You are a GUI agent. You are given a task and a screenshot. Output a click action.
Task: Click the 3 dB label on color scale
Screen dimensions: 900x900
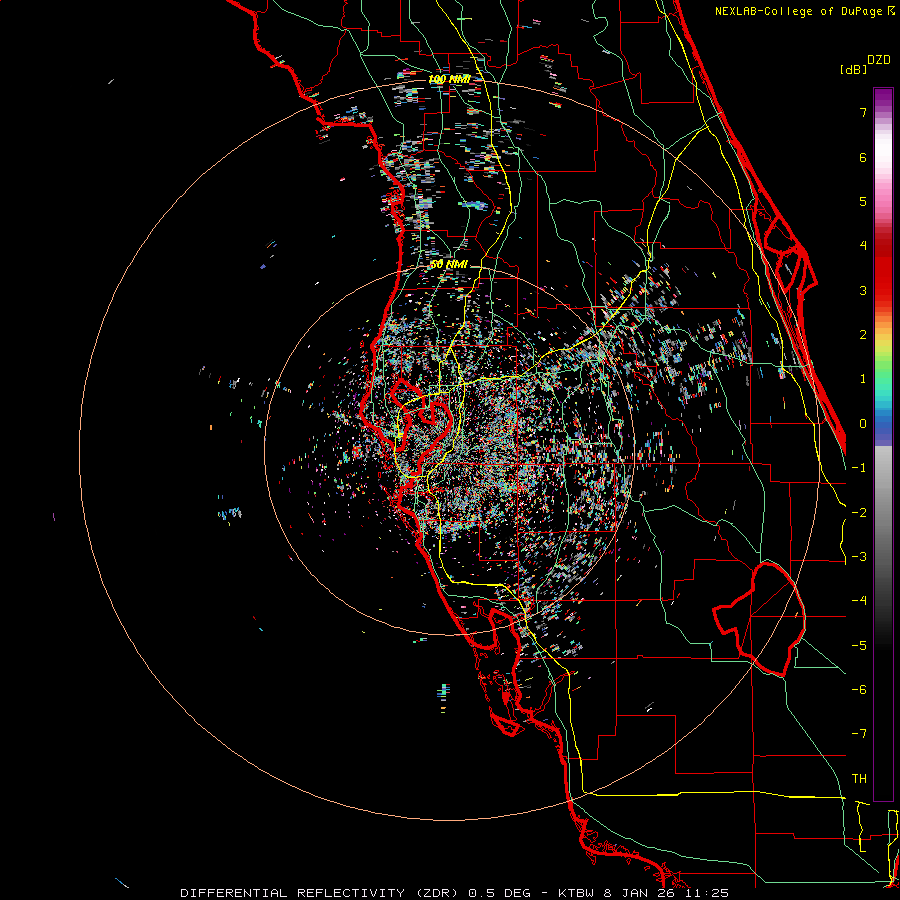click(x=863, y=290)
